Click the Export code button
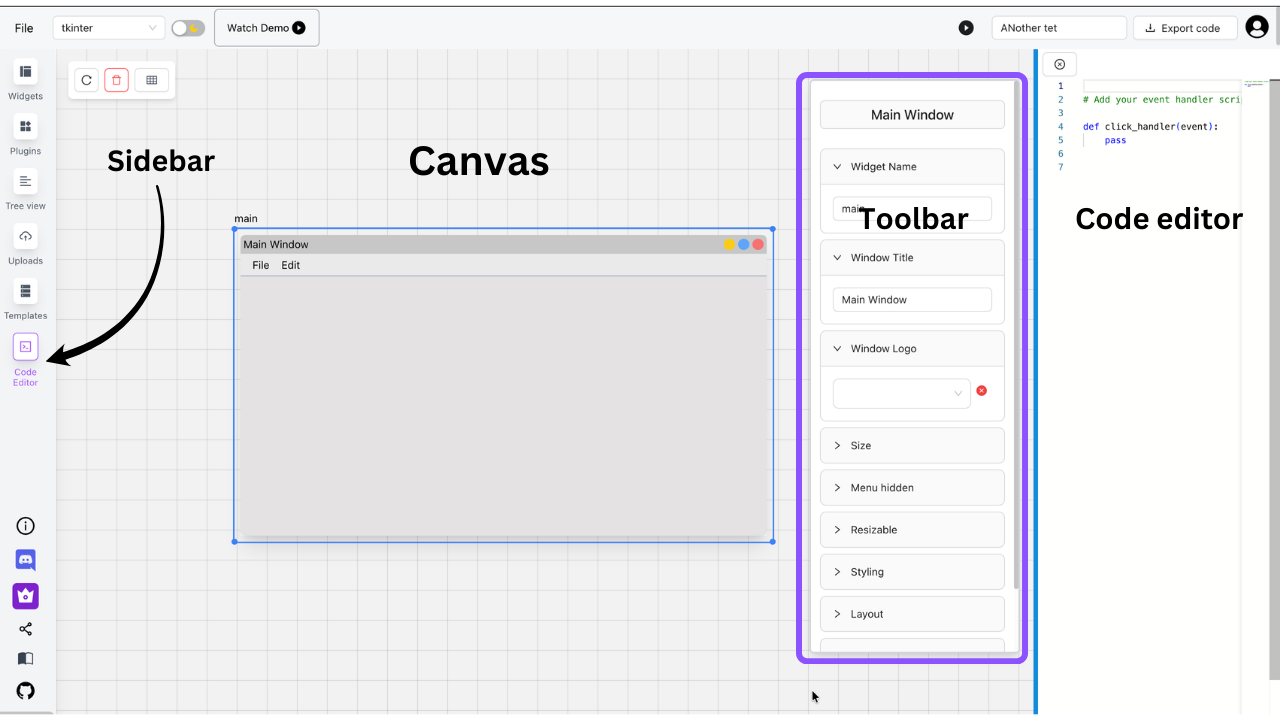Image resolution: width=1280 pixels, height=720 pixels. 1184,28
